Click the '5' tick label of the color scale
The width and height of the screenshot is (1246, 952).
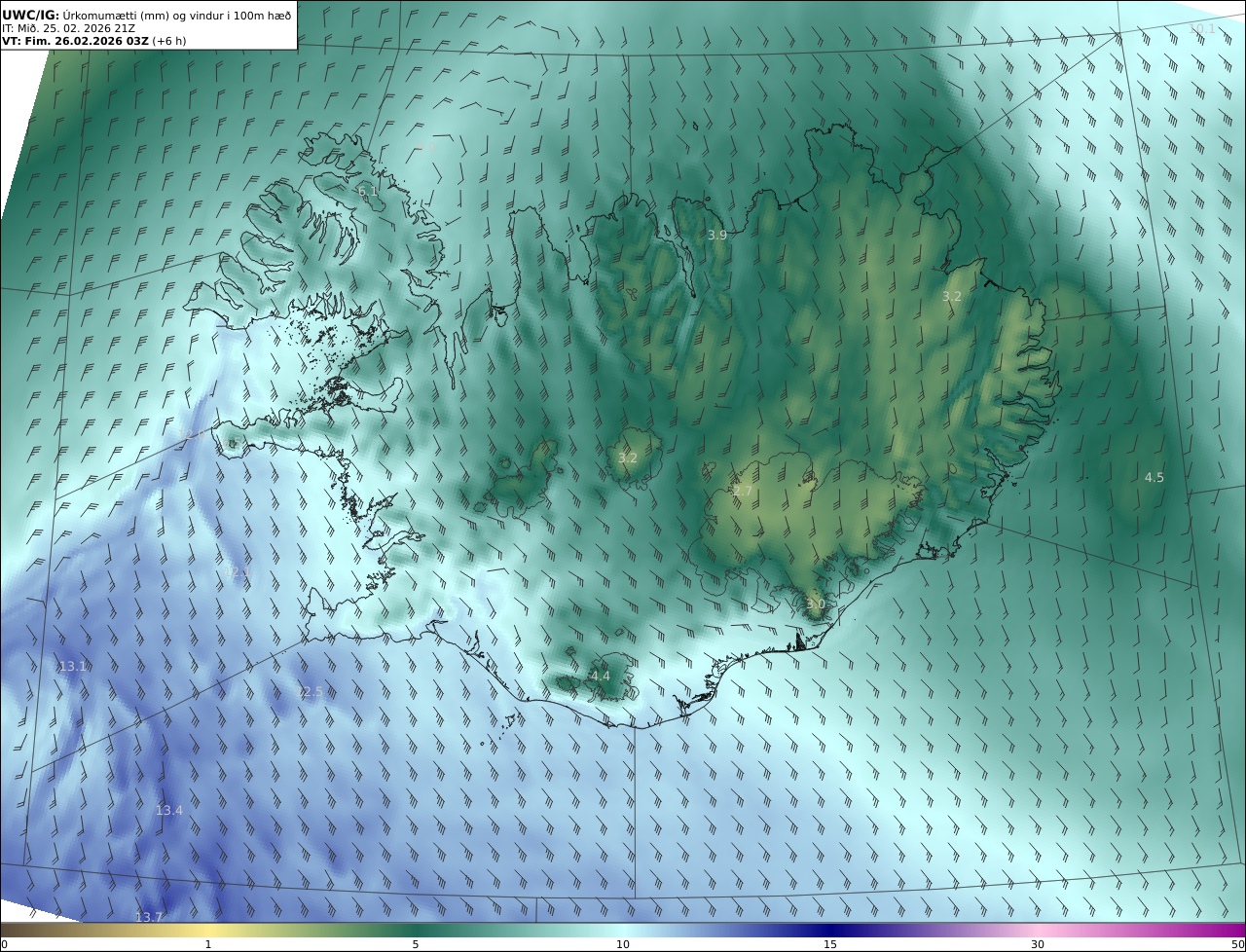(x=416, y=944)
